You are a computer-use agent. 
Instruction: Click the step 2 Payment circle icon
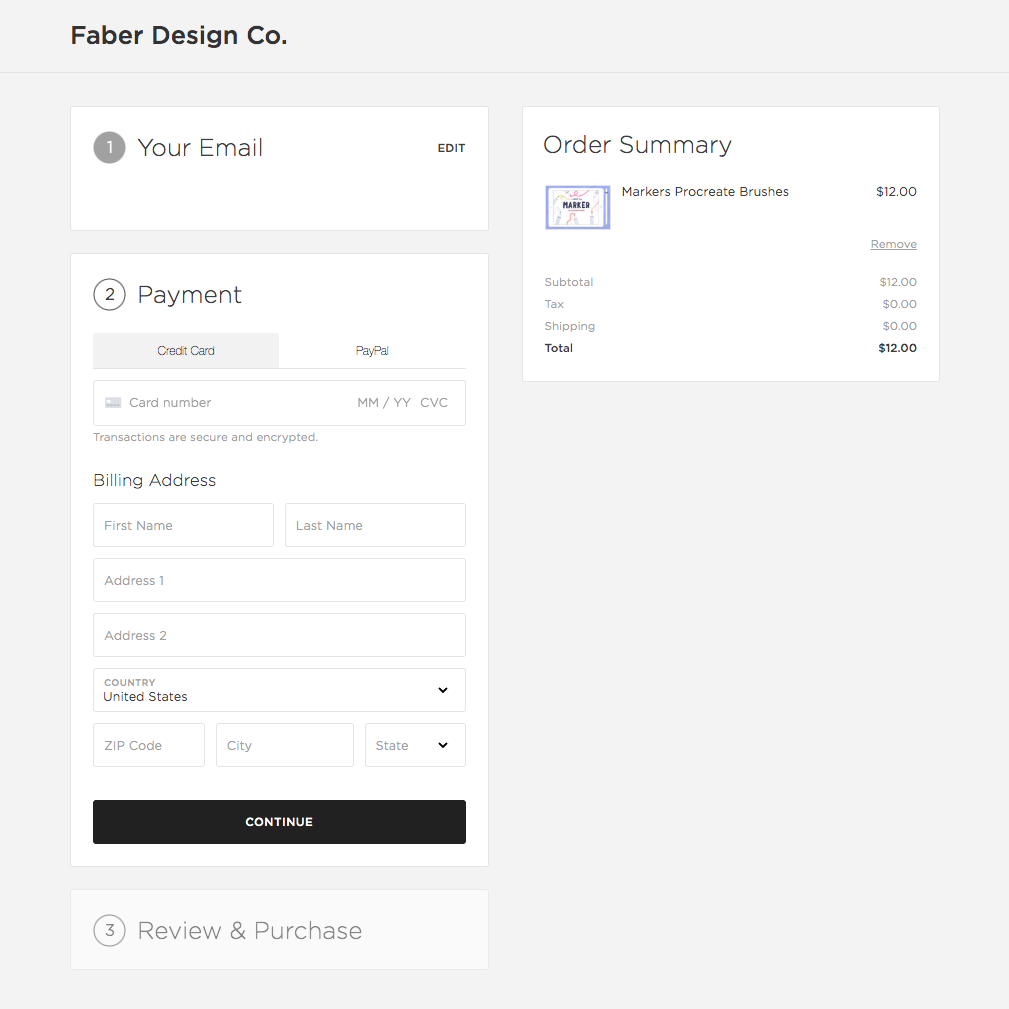(109, 295)
